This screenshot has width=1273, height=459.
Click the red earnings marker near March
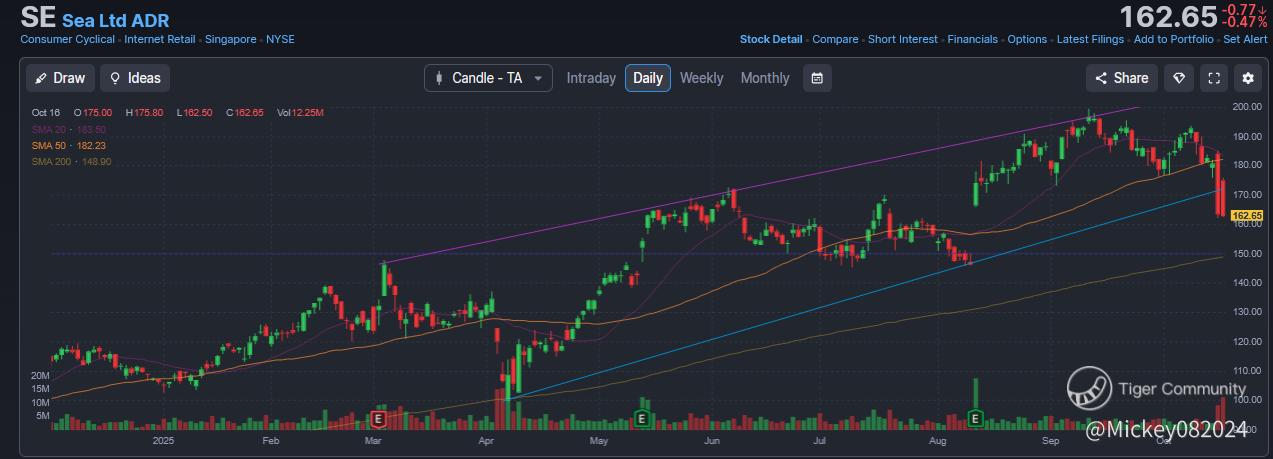pos(379,417)
